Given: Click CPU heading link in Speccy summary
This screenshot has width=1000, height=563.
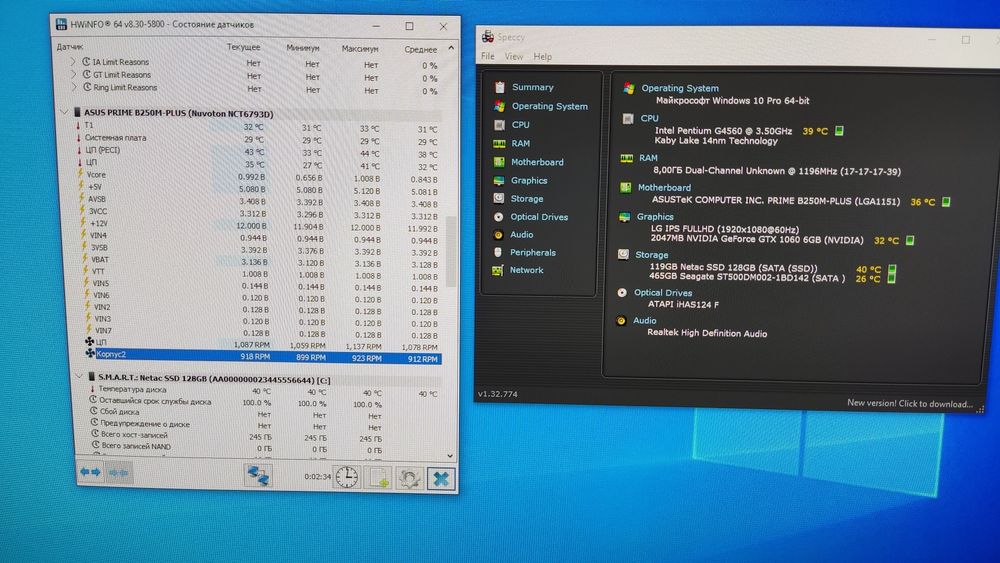Looking at the screenshot, I should (x=649, y=119).
